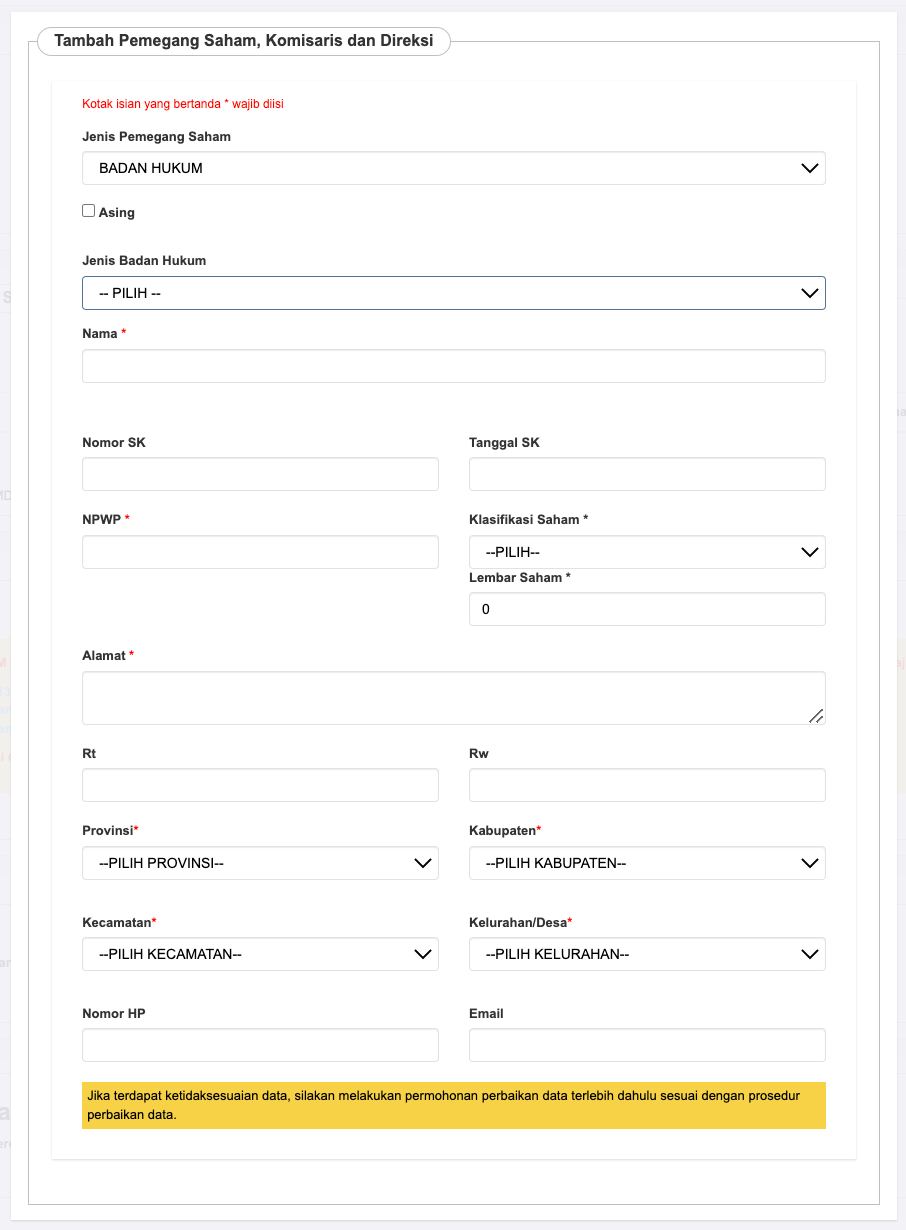906x1230 pixels.
Task: Click the Lembar Saham number field
Action: (x=647, y=609)
